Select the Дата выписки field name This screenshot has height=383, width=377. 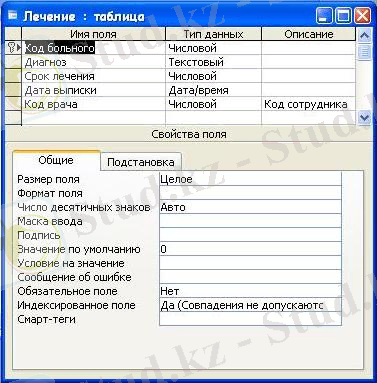(93, 90)
